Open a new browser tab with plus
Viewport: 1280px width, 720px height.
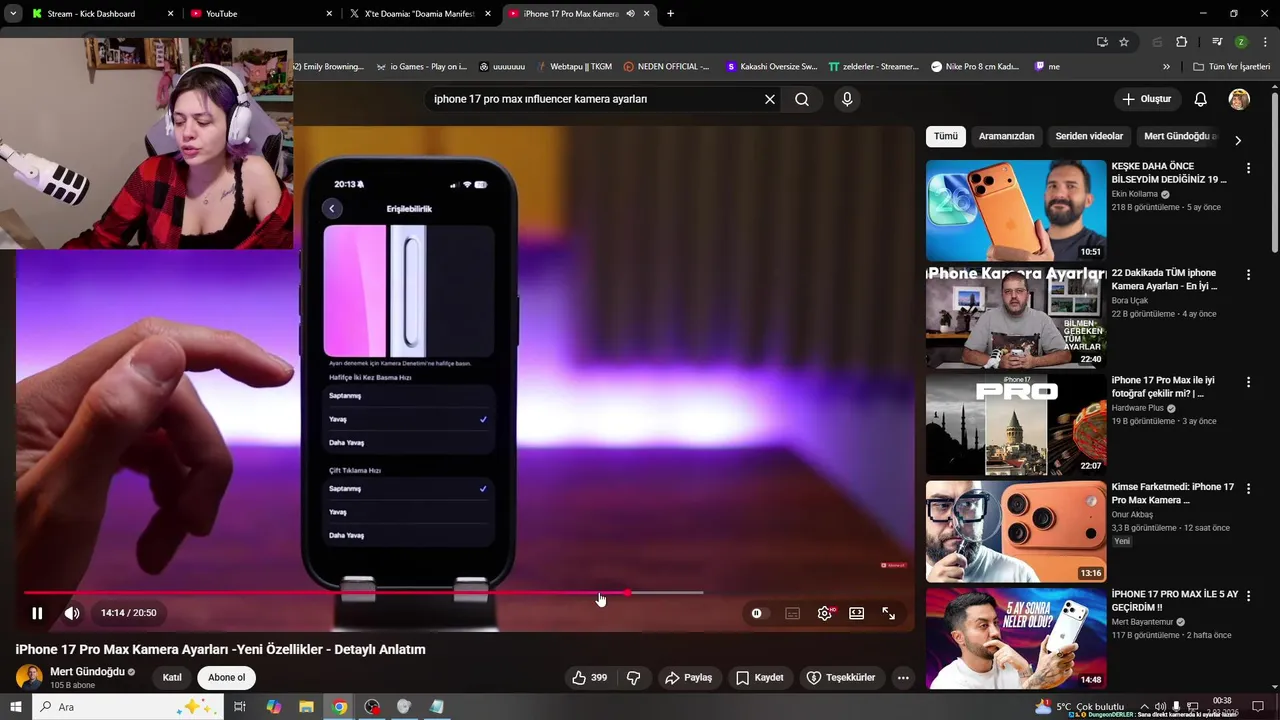(x=670, y=14)
